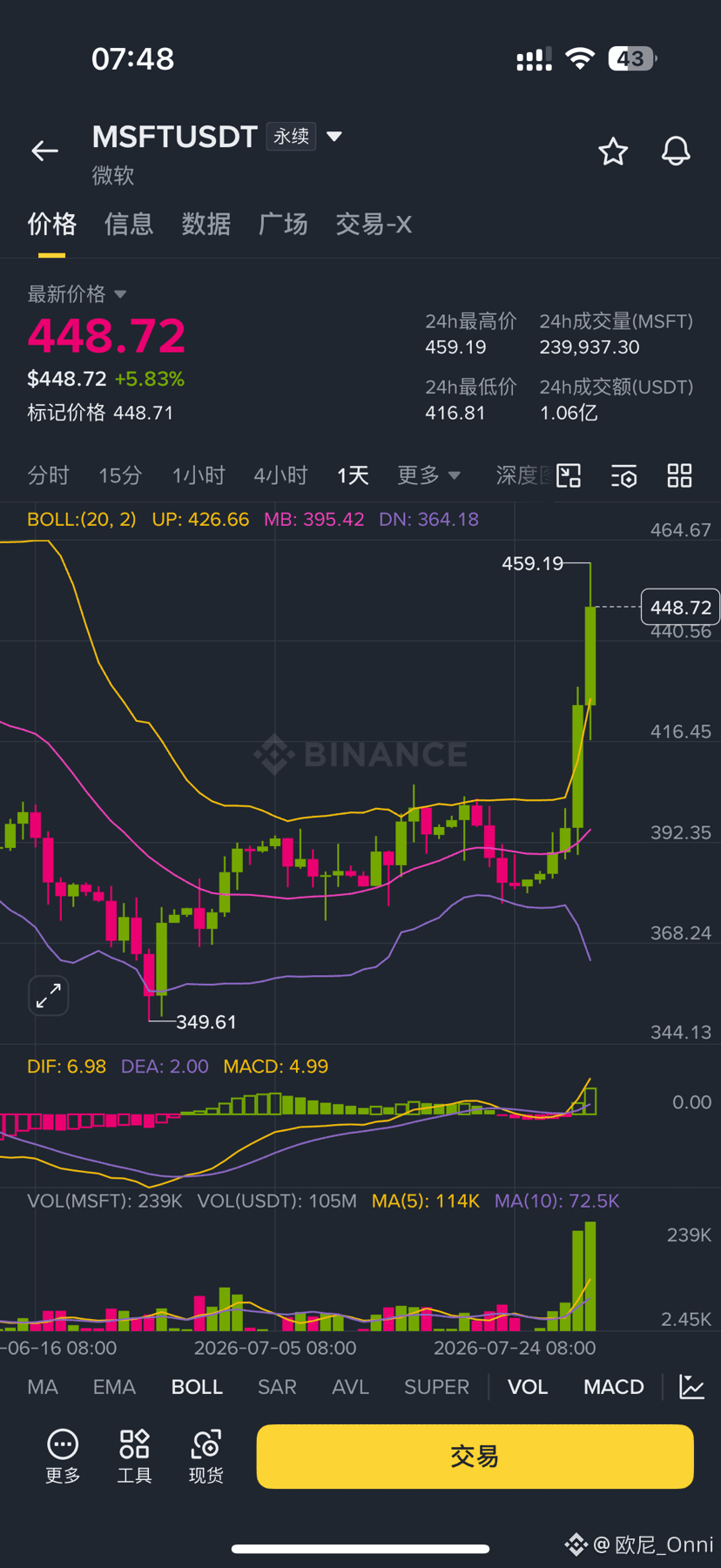Expand chart to fullscreen with arrows icon
This screenshot has width=721, height=1568.
point(49,995)
